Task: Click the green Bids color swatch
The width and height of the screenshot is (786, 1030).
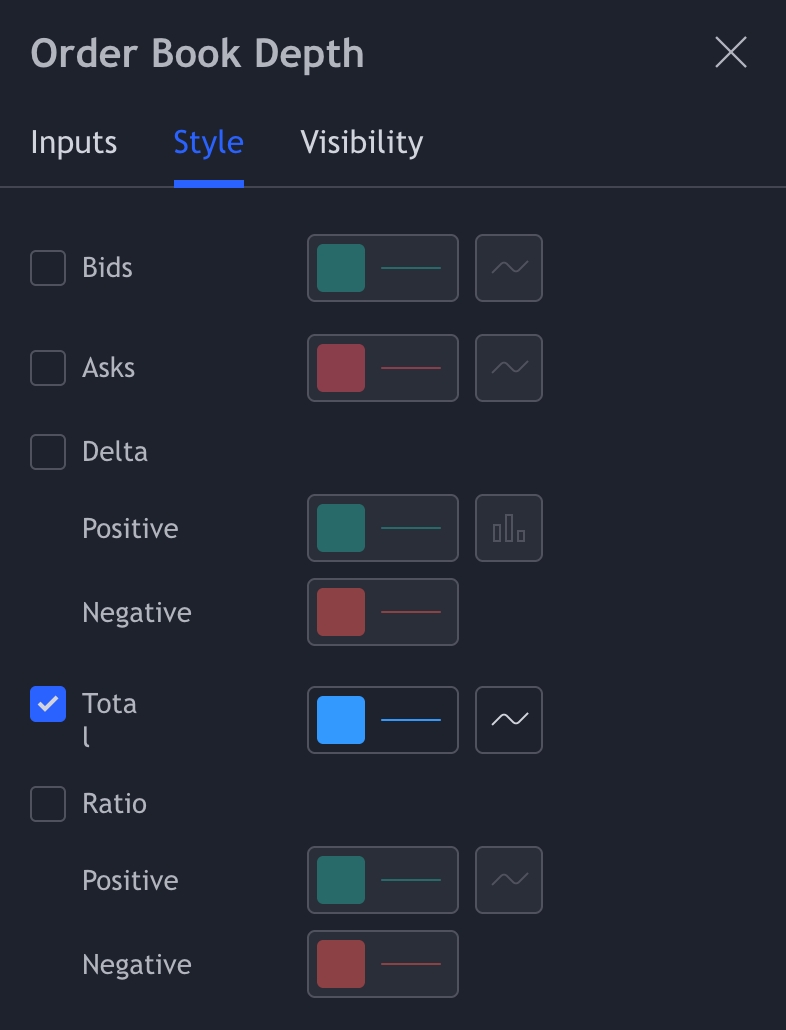Action: point(341,268)
